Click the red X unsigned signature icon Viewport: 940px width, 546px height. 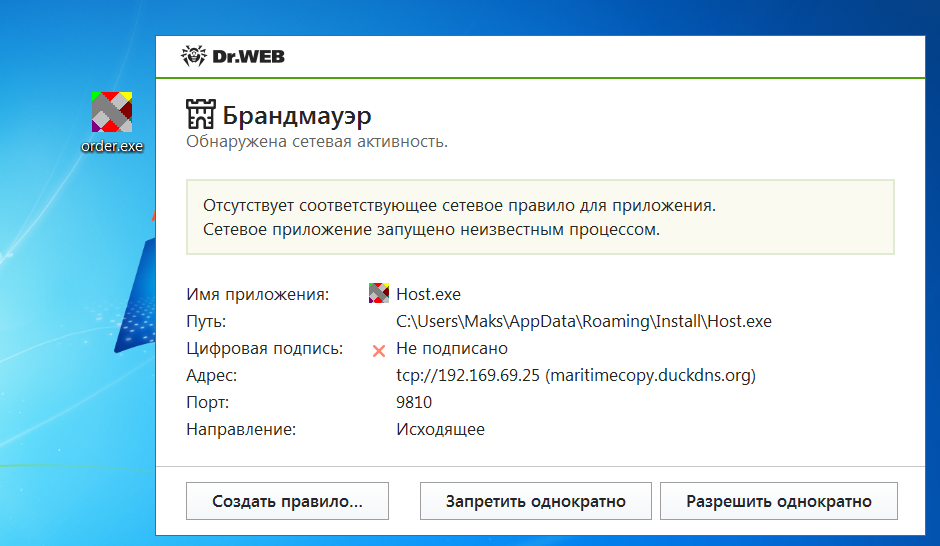(379, 351)
